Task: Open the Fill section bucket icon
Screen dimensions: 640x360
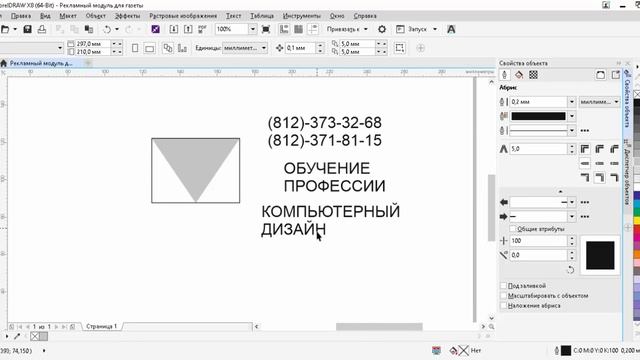Action: (x=519, y=75)
